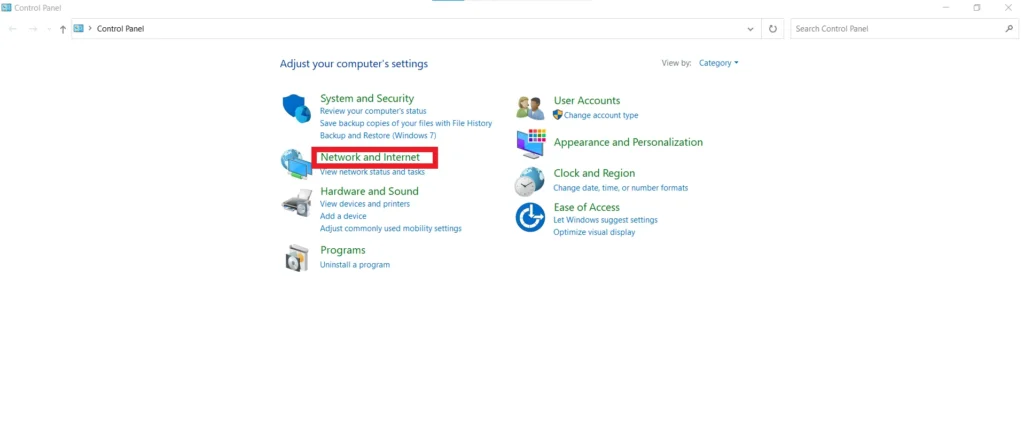Click the search magnifier icon
The height and width of the screenshot is (442, 1024).
[1009, 29]
